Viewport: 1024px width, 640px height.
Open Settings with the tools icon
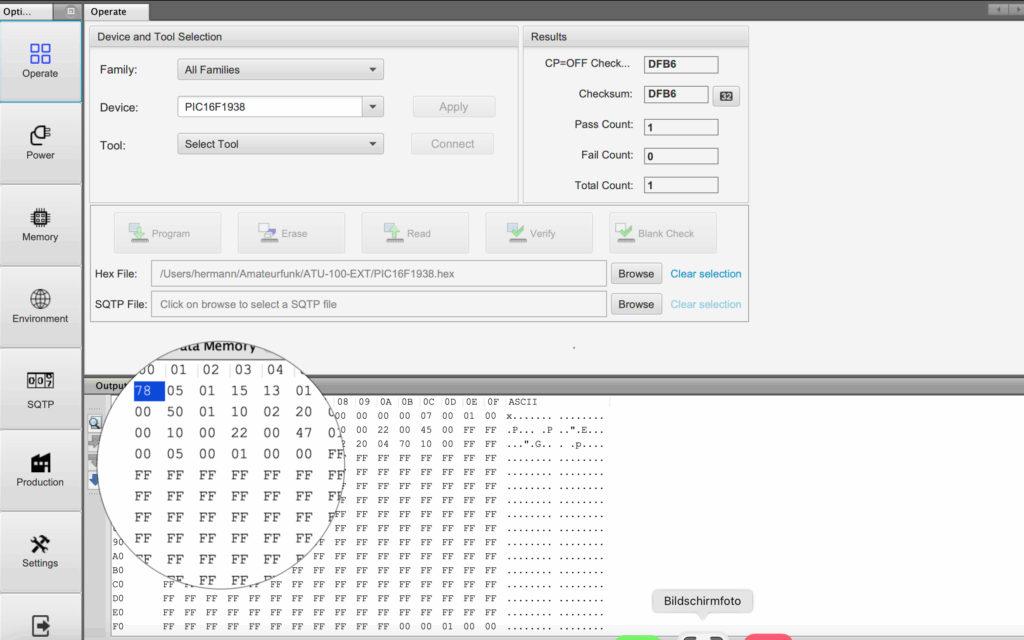40,551
